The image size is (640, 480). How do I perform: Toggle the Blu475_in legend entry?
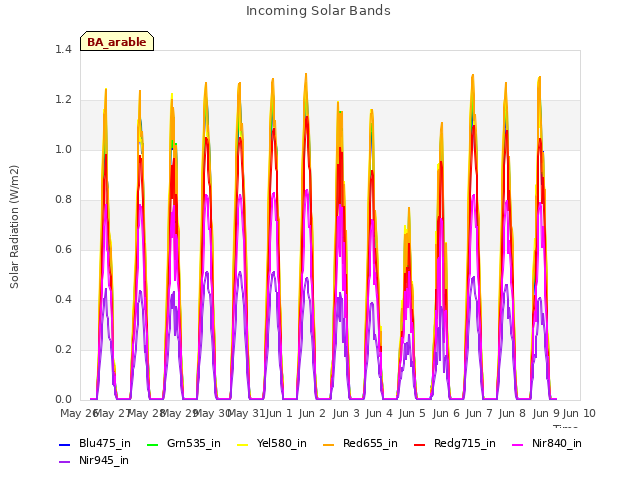(95, 443)
